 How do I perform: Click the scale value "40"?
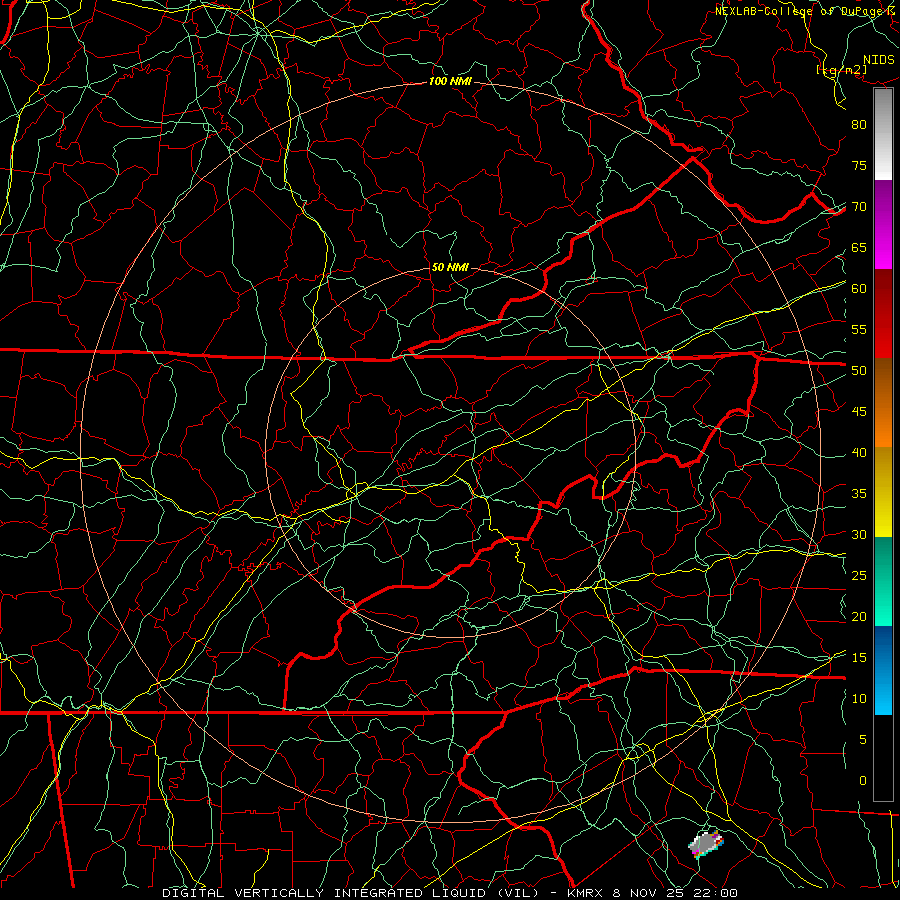click(859, 453)
